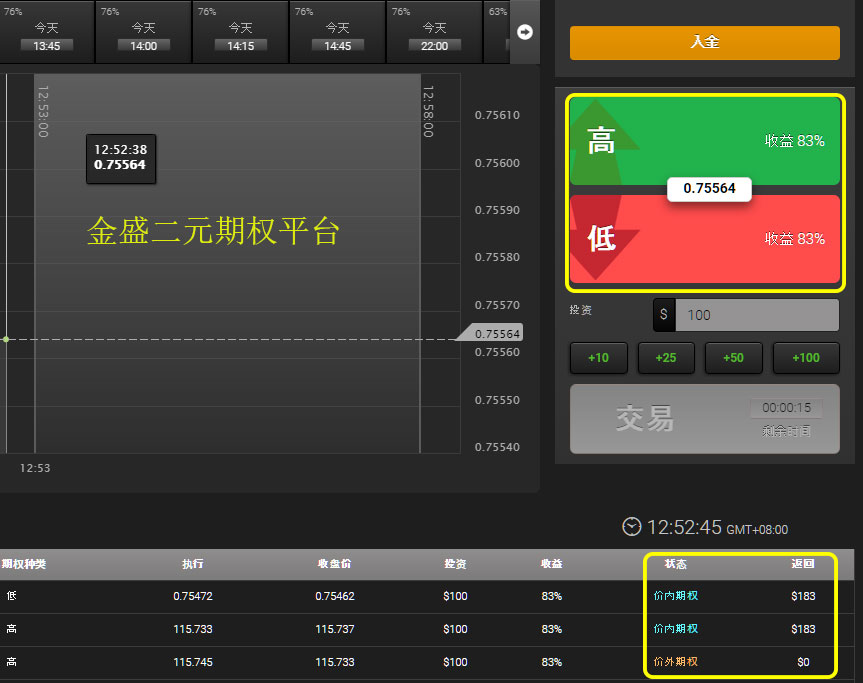The height and width of the screenshot is (683, 863).
Task: Select the 今天 14:45 expiry tab
Action: [x=337, y=32]
